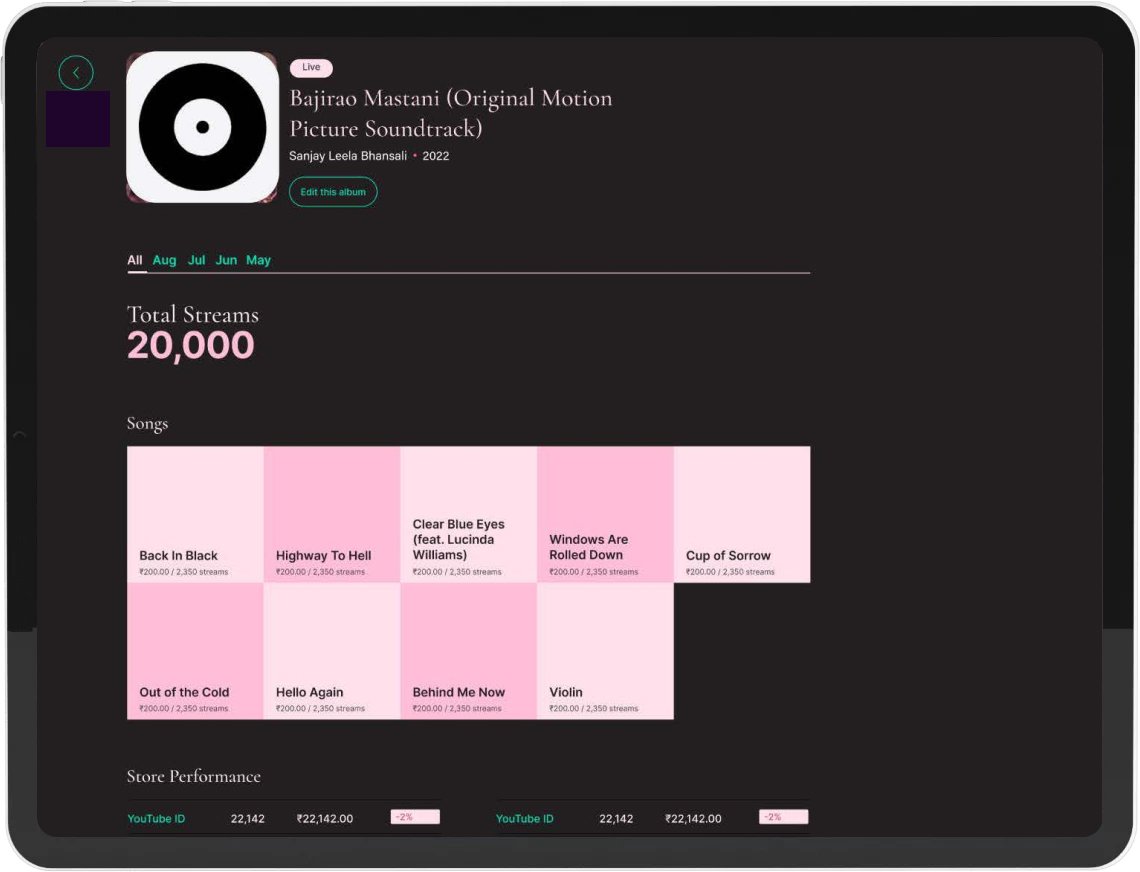The image size is (1140, 872).
Task: Click the Live status badge
Action: pos(311,68)
